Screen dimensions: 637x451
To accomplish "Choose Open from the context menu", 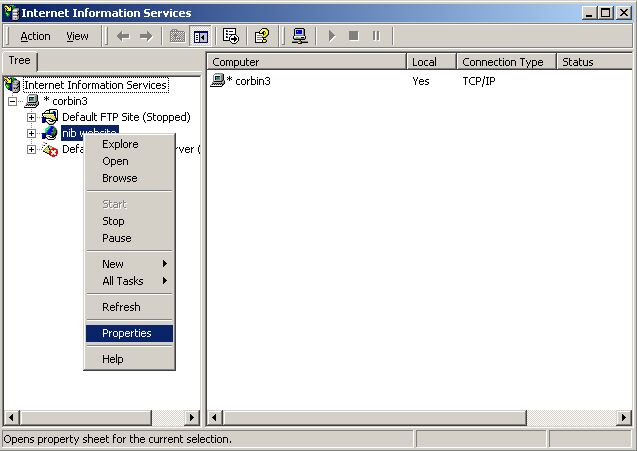I will [x=129, y=161].
